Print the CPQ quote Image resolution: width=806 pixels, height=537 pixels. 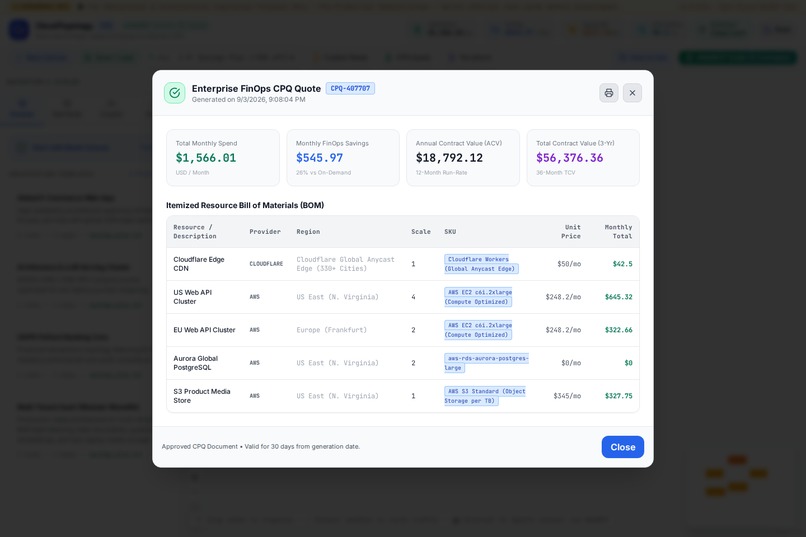tap(609, 93)
